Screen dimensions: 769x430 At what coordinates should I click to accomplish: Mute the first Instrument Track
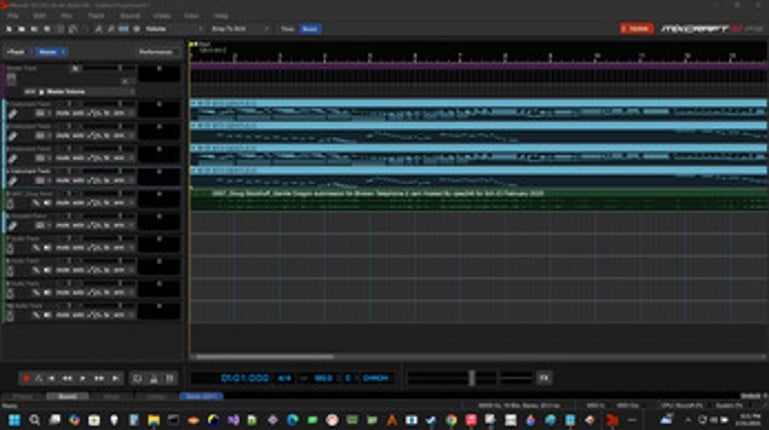tap(62, 113)
